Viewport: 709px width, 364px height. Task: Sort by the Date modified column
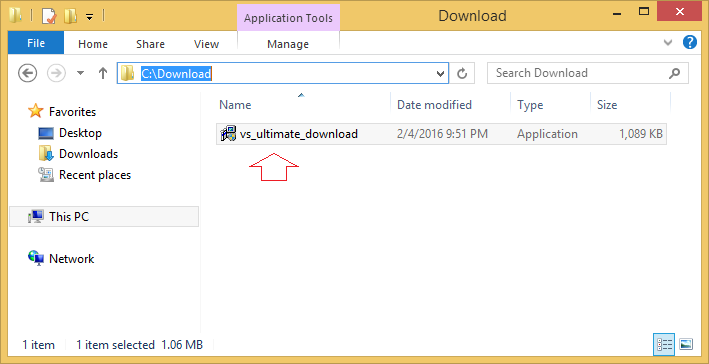(434, 105)
